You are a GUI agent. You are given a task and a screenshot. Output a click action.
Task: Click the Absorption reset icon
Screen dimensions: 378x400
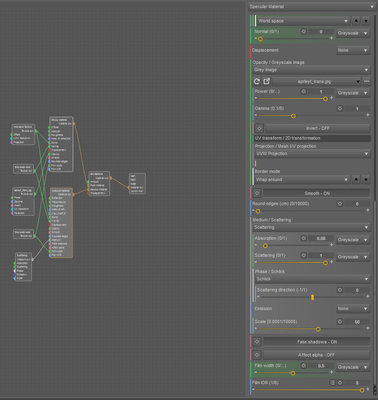pyautogui.click(x=303, y=238)
